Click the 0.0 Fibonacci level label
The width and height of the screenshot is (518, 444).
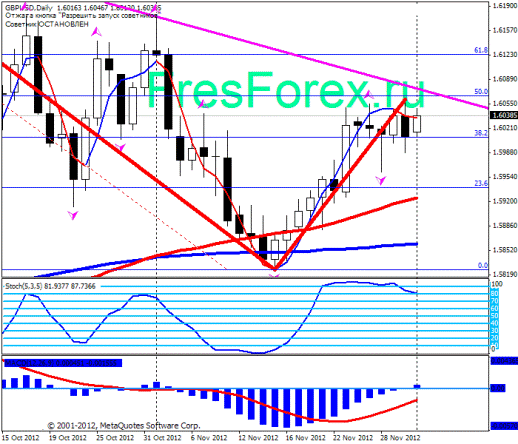[x=483, y=265]
